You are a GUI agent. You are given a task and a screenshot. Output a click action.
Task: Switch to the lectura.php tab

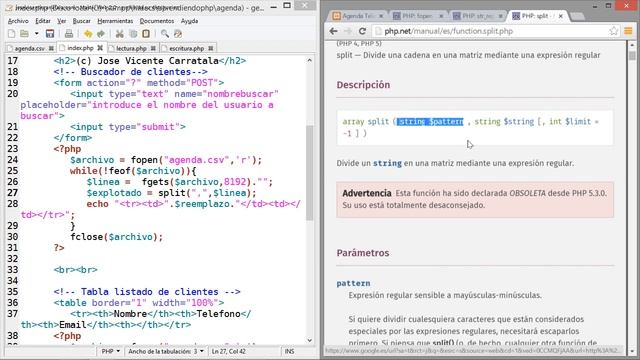[131, 48]
